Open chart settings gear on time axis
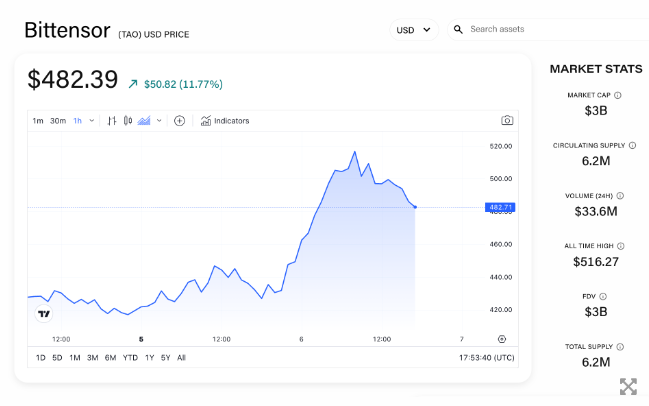Image resolution: width=649 pixels, height=406 pixels. 502,339
